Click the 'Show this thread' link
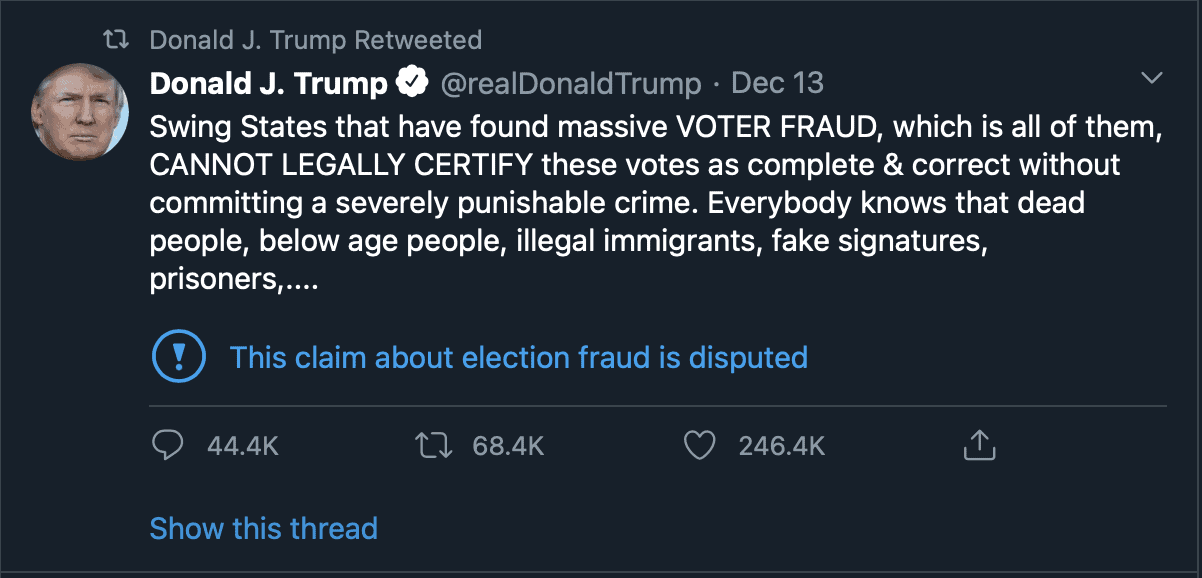 (263, 527)
